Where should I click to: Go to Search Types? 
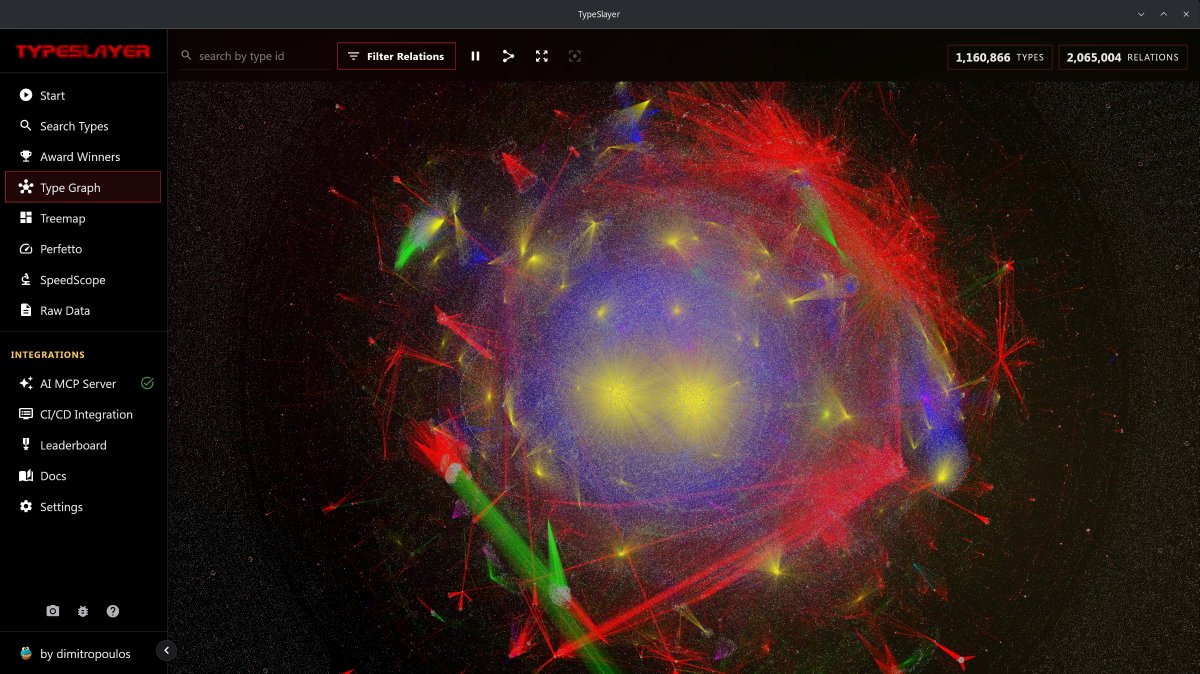[83, 126]
